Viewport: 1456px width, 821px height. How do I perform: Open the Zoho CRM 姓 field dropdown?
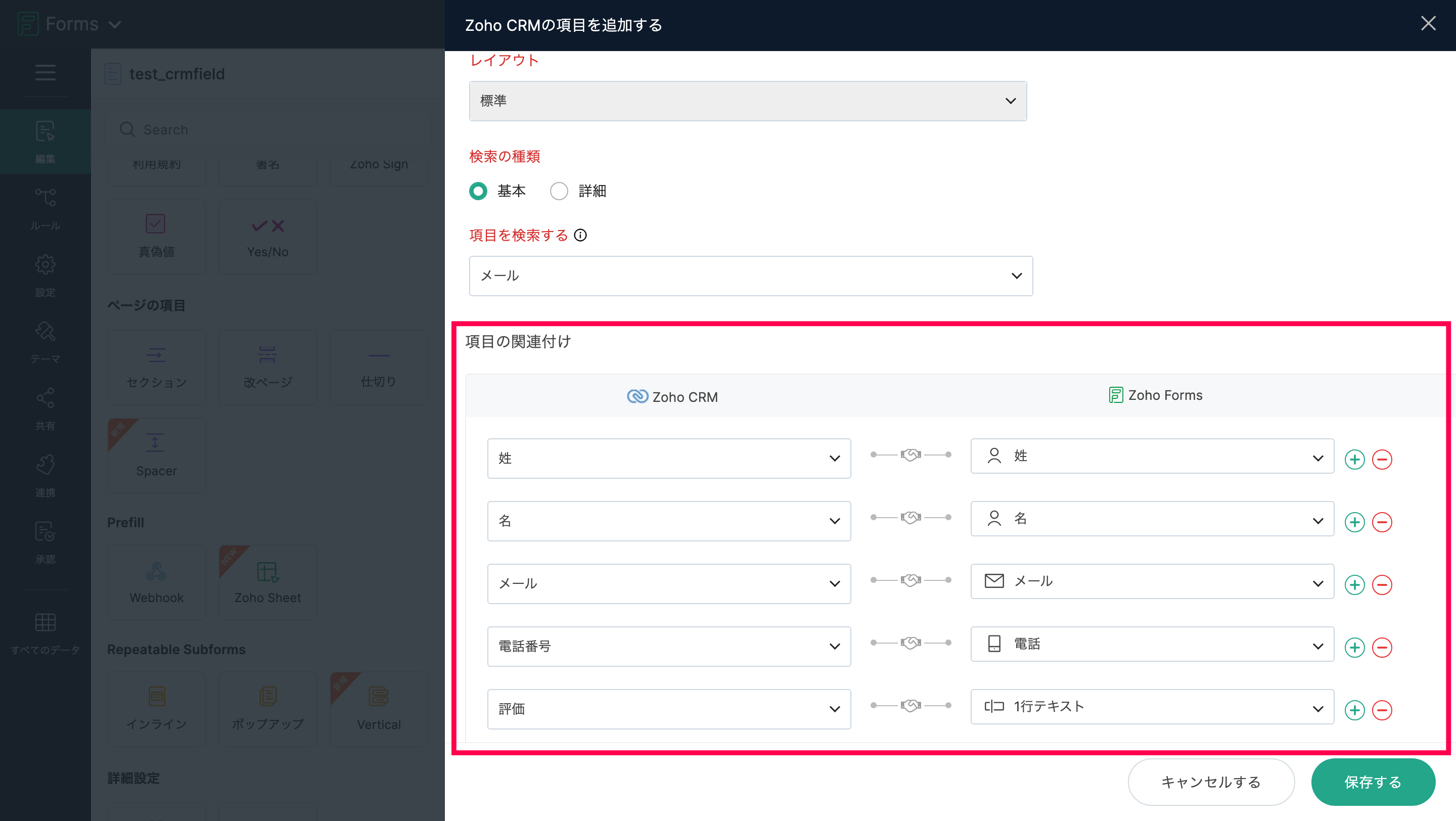[x=669, y=458]
